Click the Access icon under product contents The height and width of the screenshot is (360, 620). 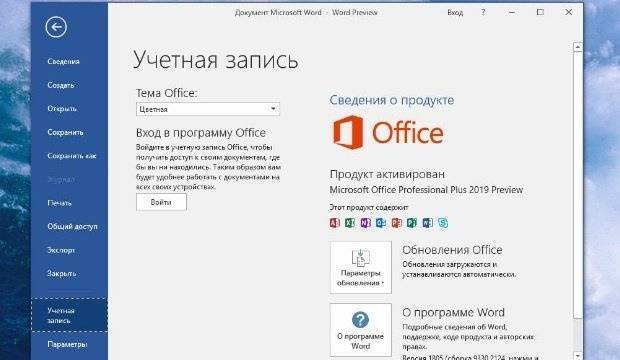[x=335, y=223]
